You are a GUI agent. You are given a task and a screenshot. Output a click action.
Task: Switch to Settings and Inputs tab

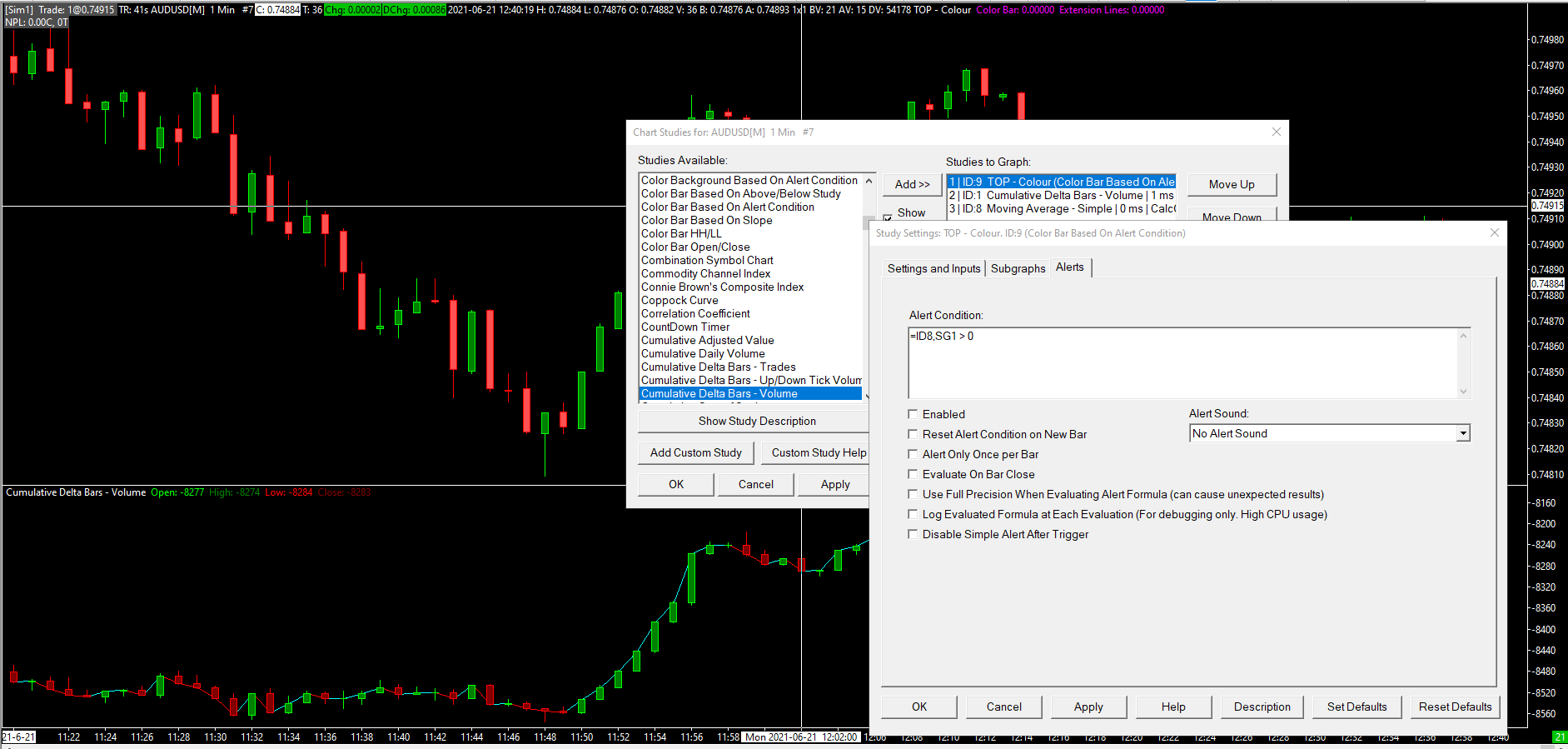click(x=933, y=268)
